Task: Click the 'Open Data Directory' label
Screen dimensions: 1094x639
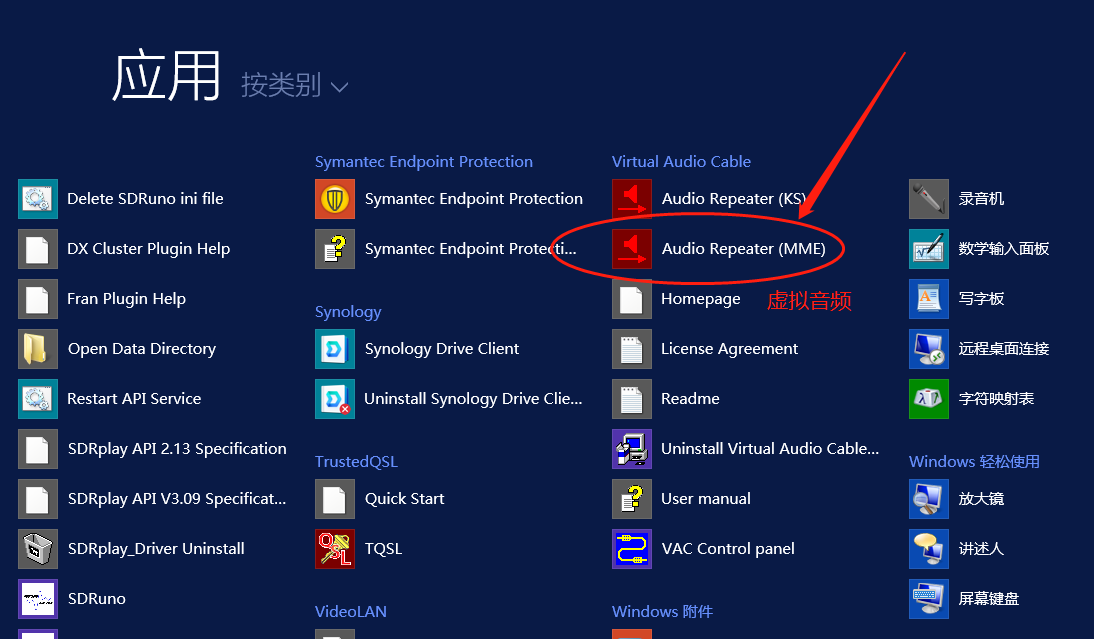Action: [142, 349]
